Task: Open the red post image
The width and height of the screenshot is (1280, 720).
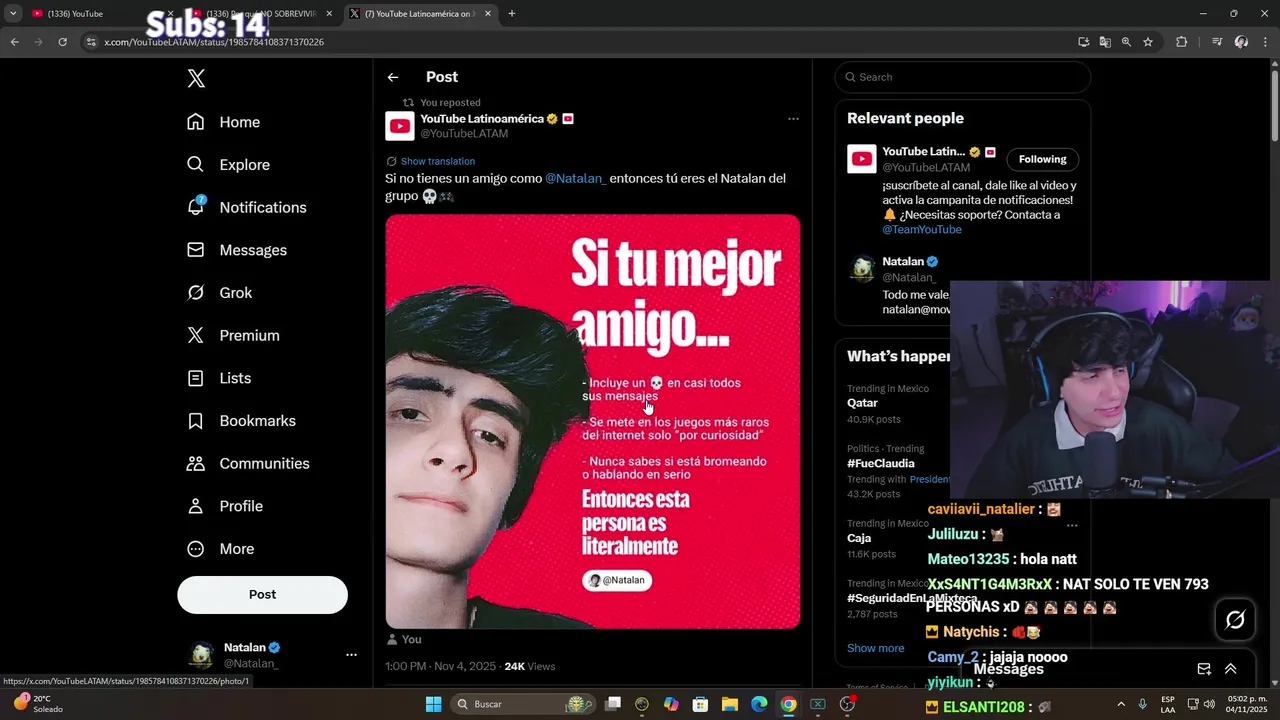Action: [593, 421]
